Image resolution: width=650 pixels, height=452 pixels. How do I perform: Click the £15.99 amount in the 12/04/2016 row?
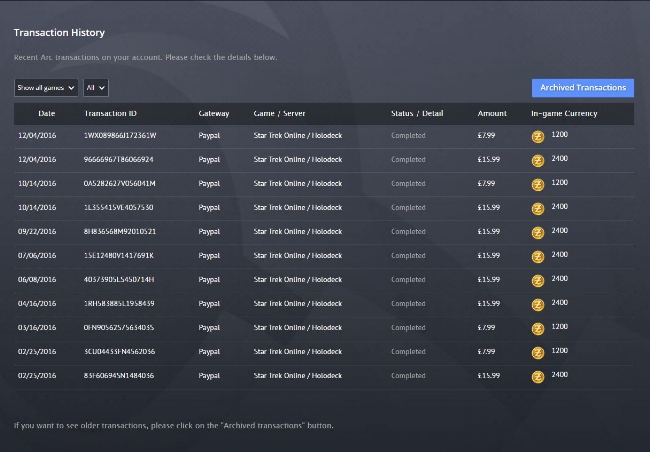pos(488,159)
